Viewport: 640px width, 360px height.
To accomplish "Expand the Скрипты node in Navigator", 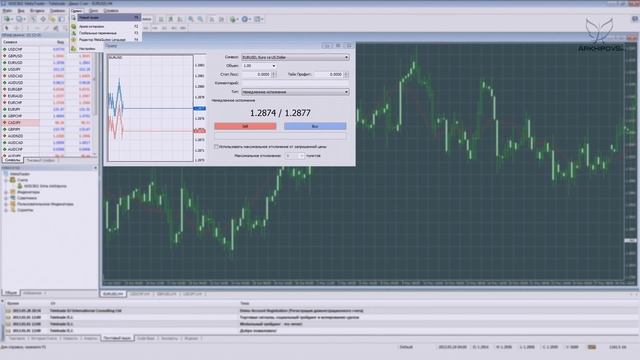I will [x=6, y=210].
